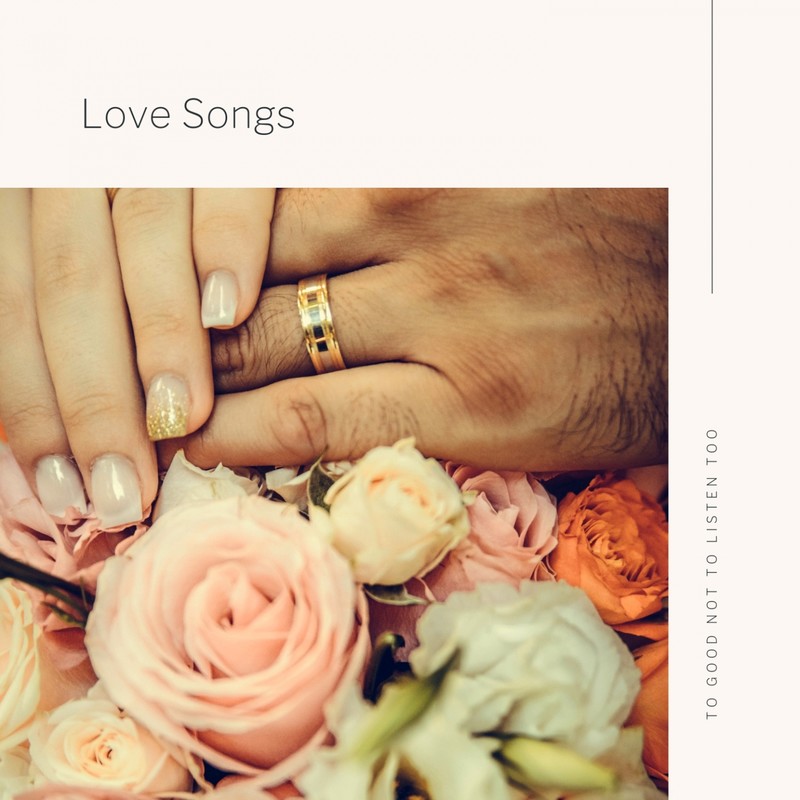800x800 pixels.
Task: Click the orange rose on the right
Action: pos(610,551)
